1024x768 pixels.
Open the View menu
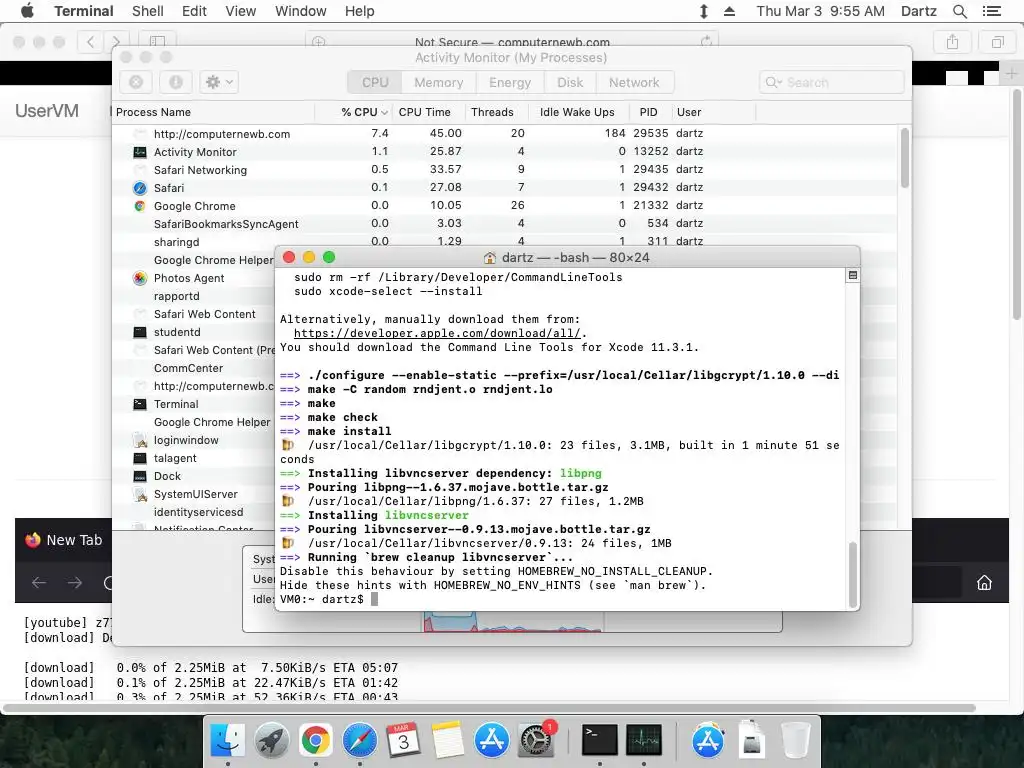(x=240, y=11)
